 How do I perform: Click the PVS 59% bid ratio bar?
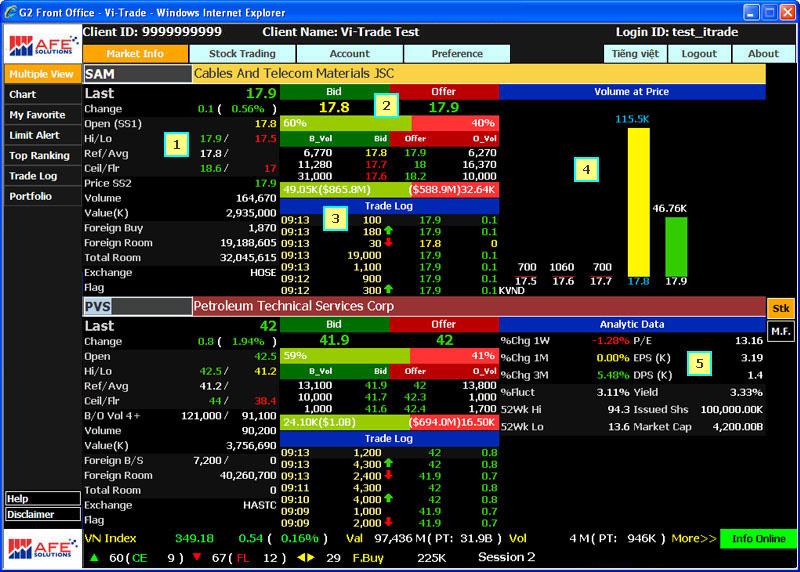pos(345,356)
